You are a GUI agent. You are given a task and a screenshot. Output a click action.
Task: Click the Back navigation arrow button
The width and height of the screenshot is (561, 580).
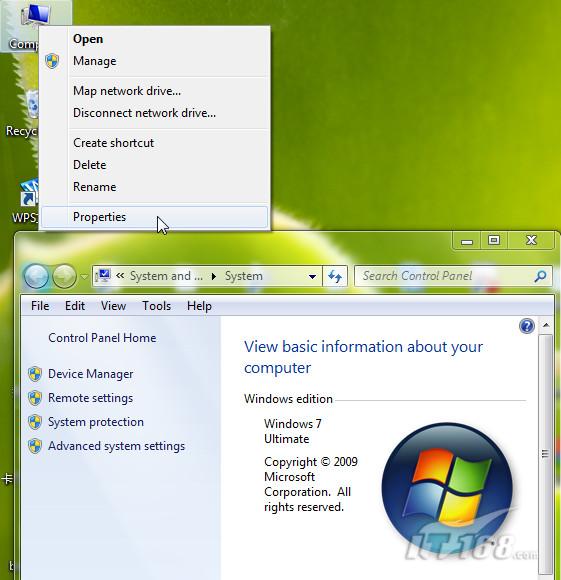[x=36, y=276]
